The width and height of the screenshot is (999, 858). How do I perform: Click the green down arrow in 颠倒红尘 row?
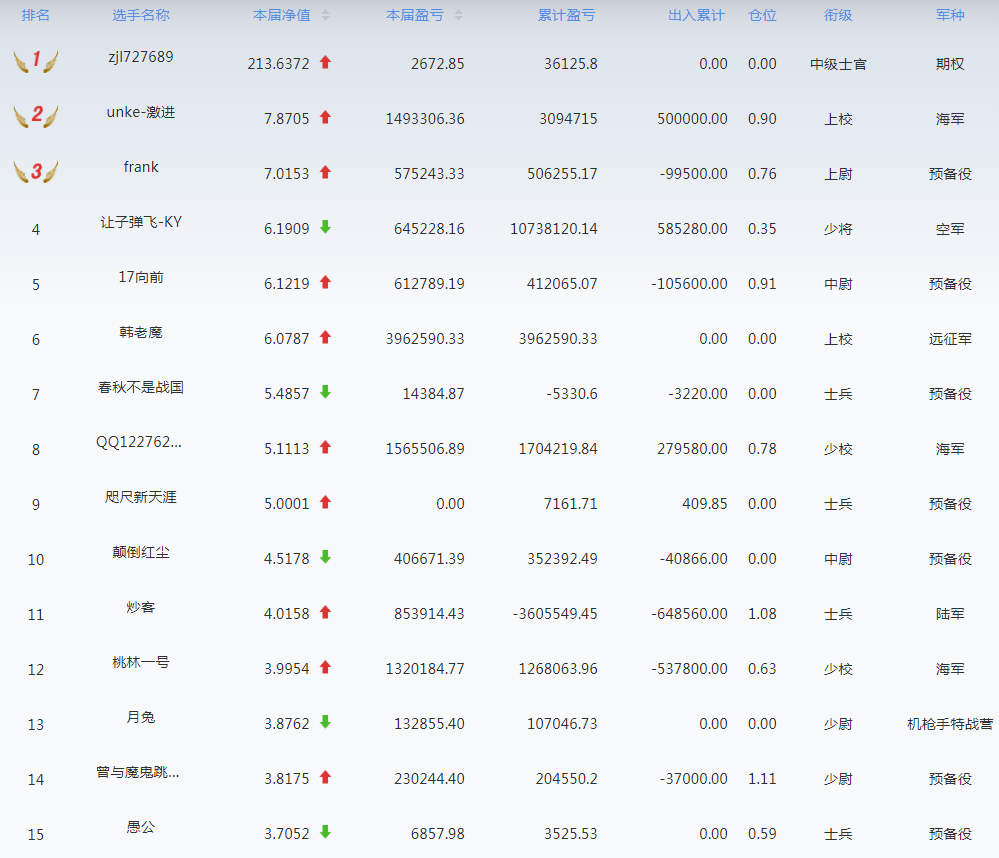click(326, 557)
